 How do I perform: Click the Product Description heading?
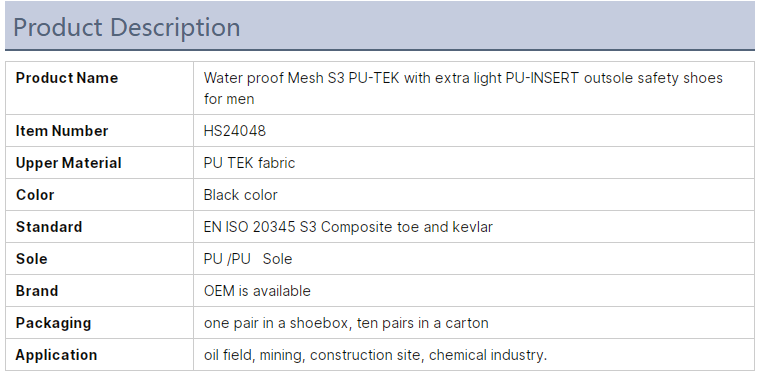[126, 27]
